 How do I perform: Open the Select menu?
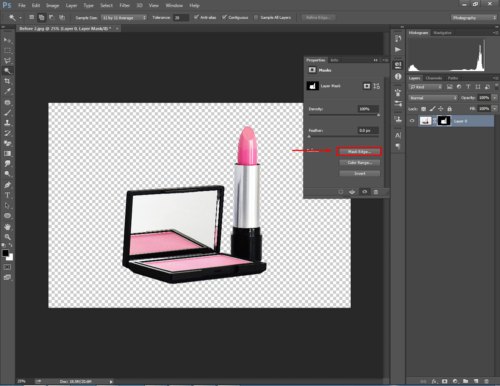(106, 5)
